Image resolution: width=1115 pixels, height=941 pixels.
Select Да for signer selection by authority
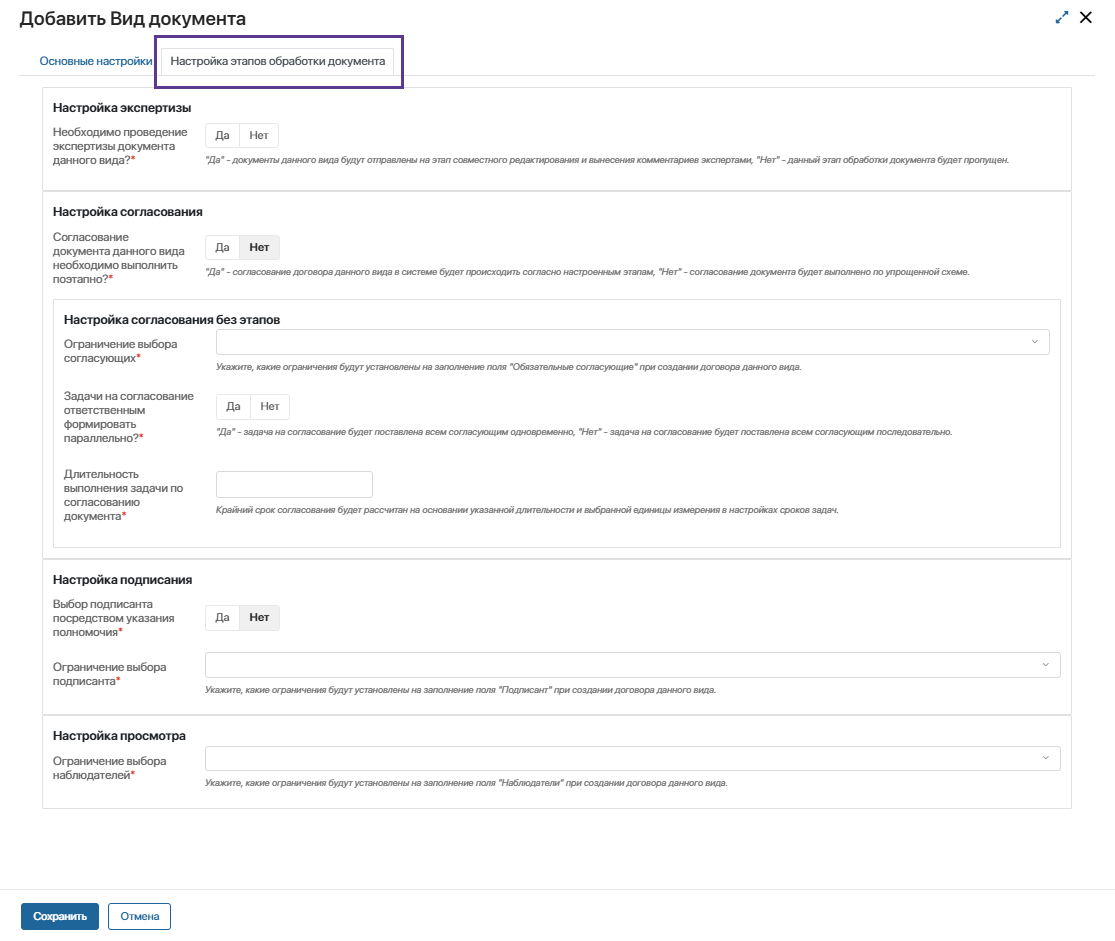click(x=222, y=618)
